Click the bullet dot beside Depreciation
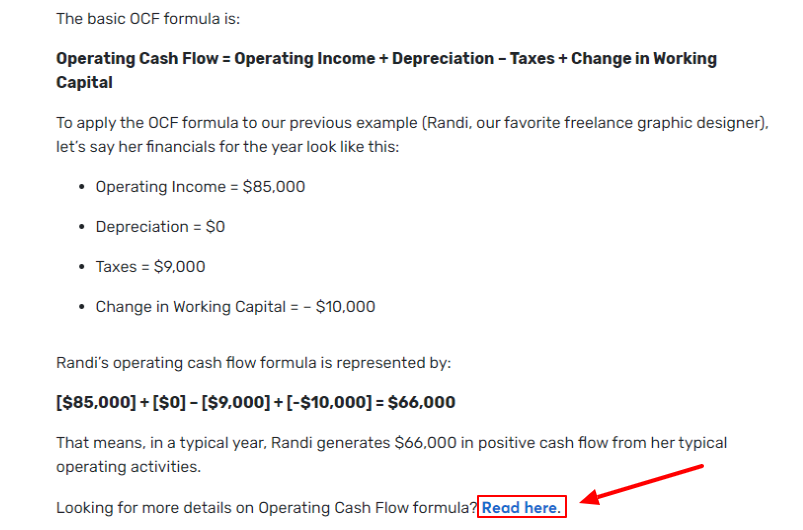The width and height of the screenshot is (803, 530). click(81, 227)
